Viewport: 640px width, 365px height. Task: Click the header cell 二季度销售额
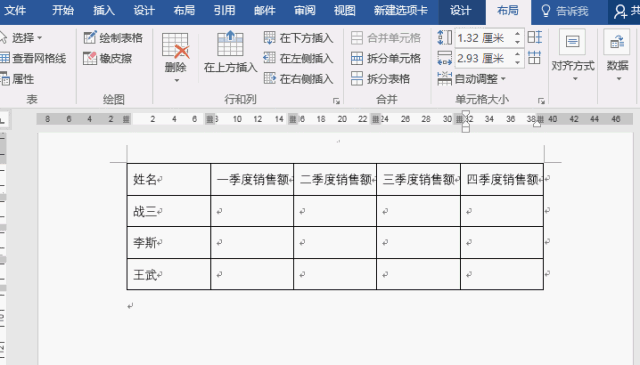point(335,179)
